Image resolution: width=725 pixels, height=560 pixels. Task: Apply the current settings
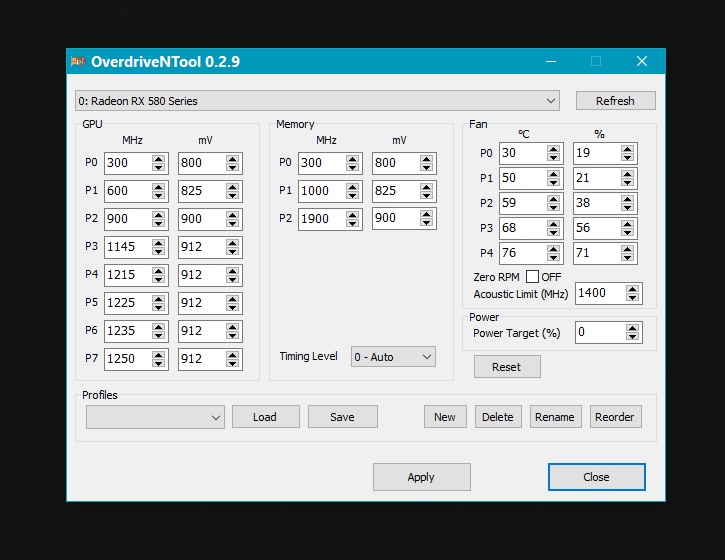pos(422,477)
